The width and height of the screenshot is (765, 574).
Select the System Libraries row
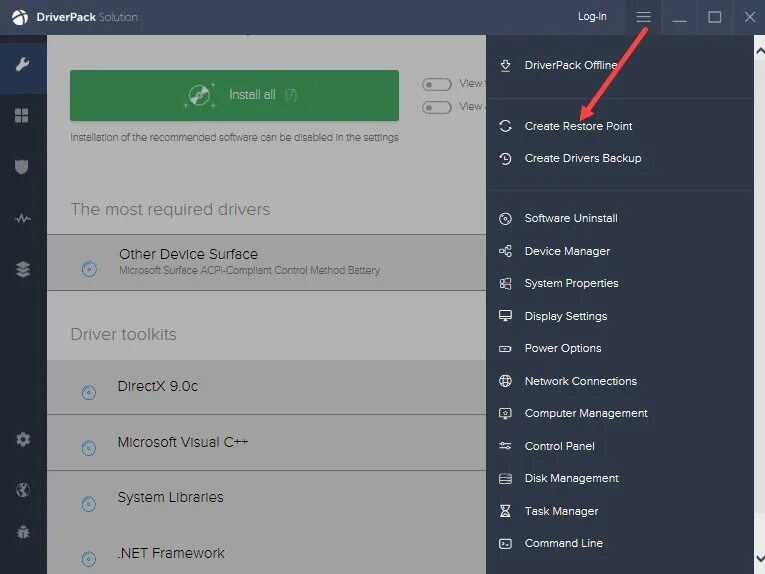(266, 498)
